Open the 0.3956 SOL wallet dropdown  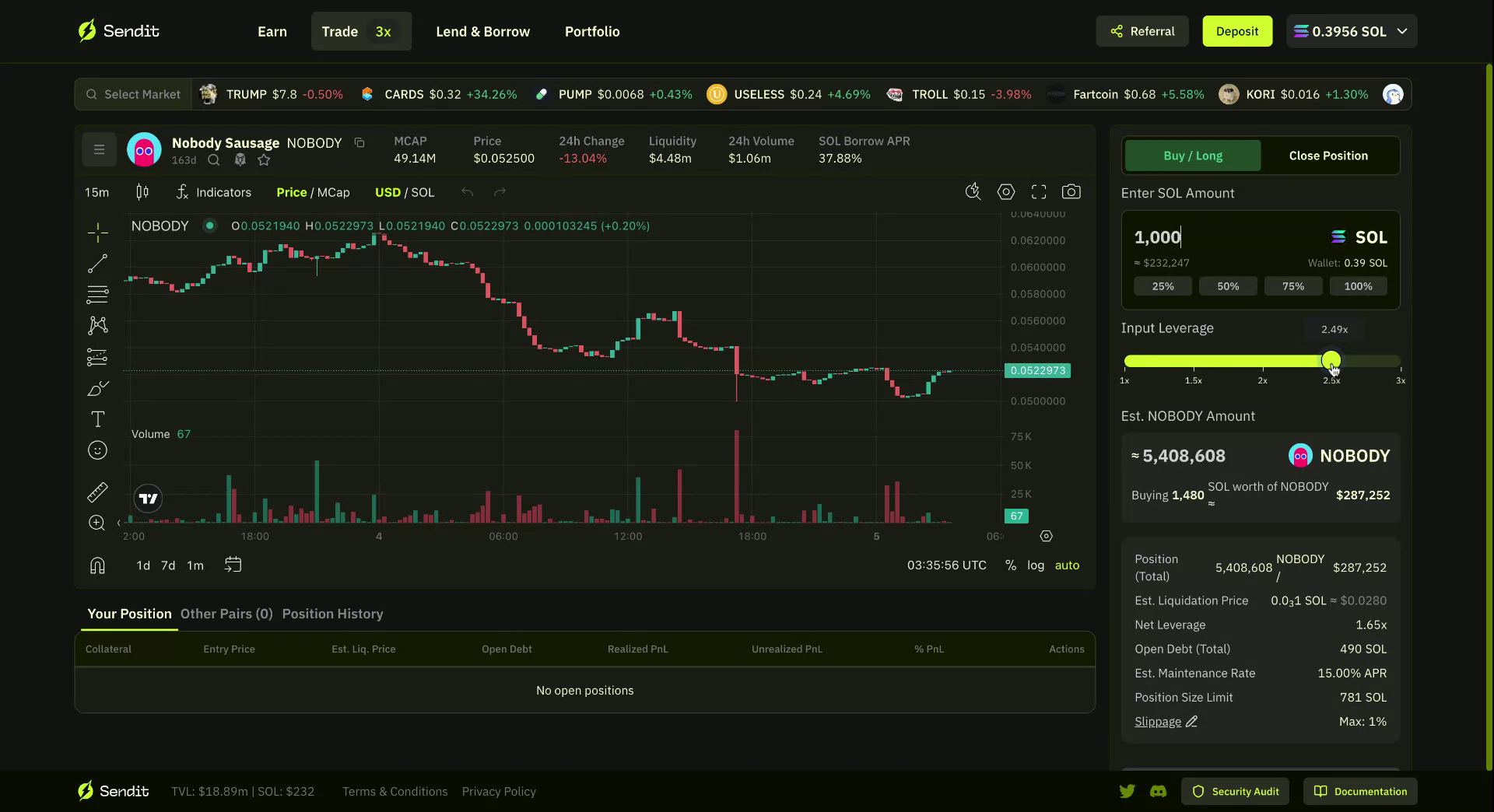(x=1351, y=31)
